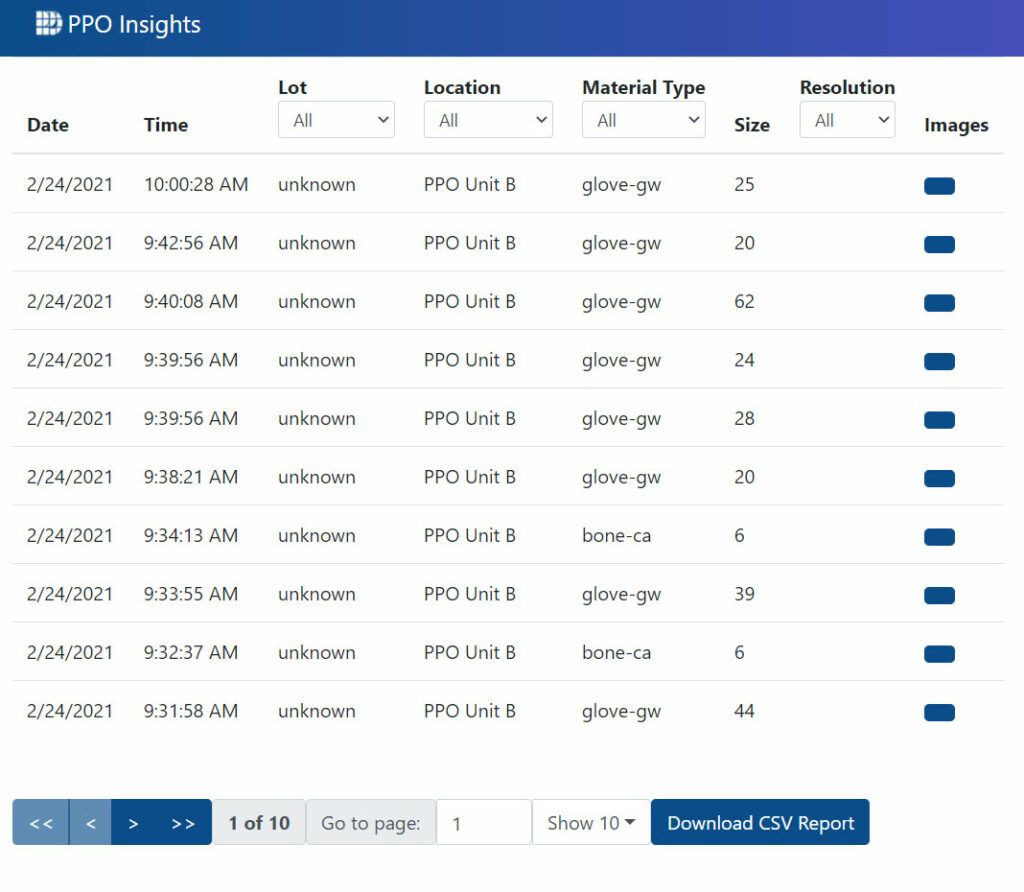Expand the Resolution filter dropdown
The image size is (1024, 892).
pyautogui.click(x=847, y=119)
